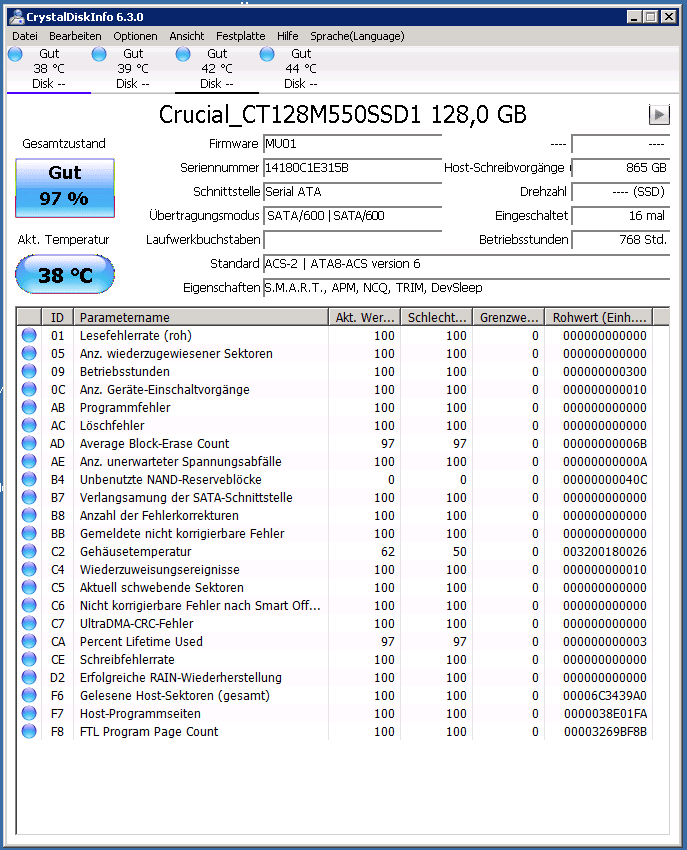This screenshot has height=850, width=687.
Task: Open the Sprache(Language) menu
Action: [357, 36]
